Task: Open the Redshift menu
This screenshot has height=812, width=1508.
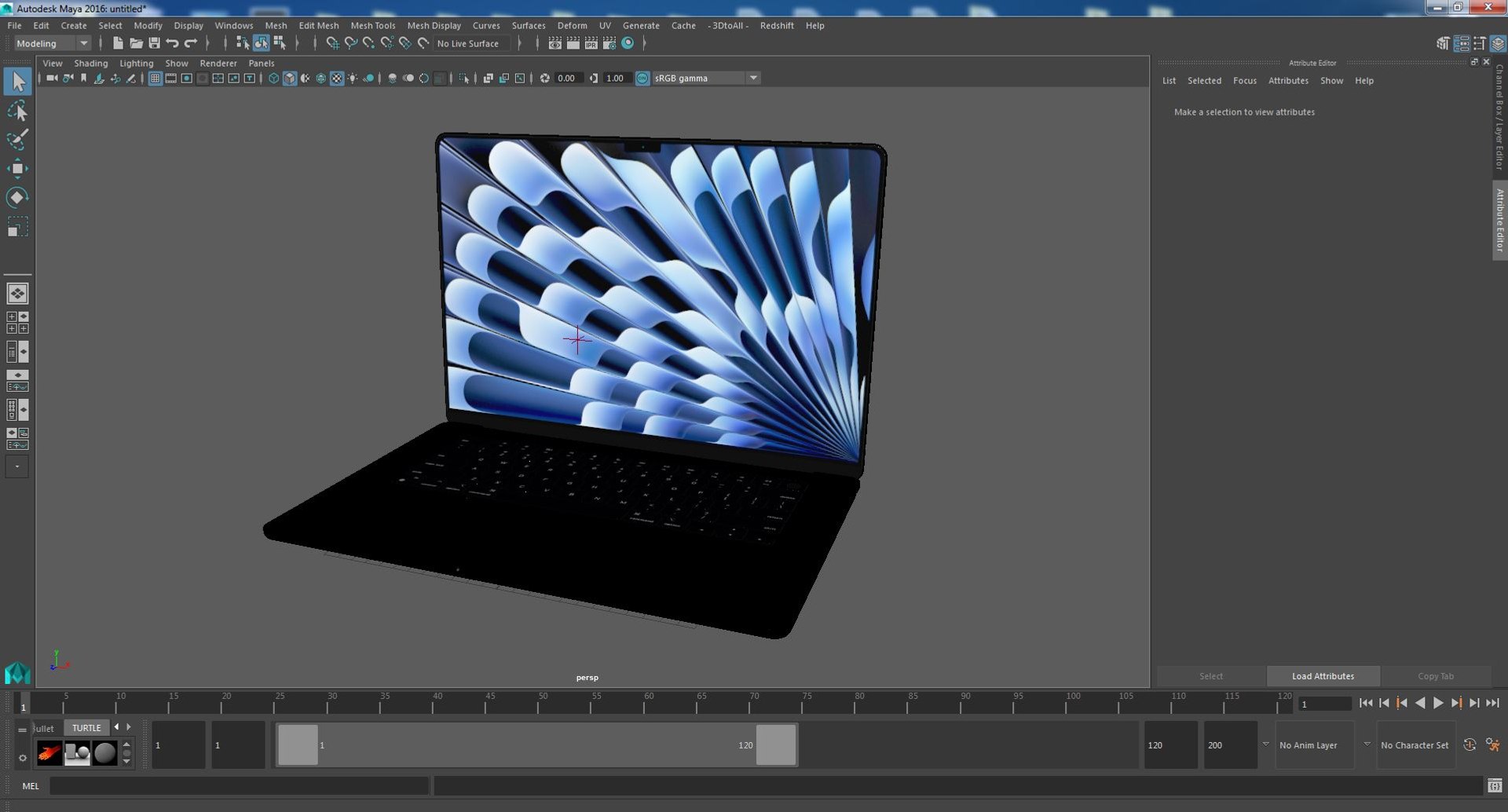Action: click(776, 25)
